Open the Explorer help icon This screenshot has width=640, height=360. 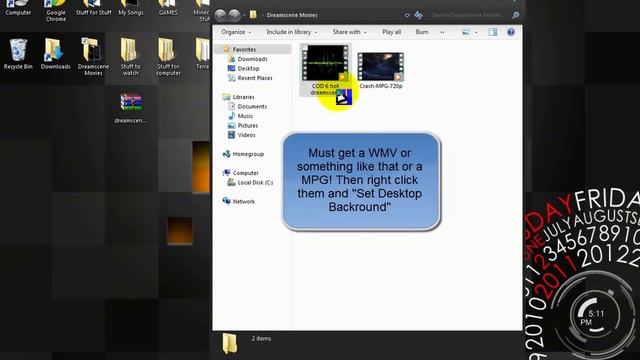pyautogui.click(x=511, y=32)
